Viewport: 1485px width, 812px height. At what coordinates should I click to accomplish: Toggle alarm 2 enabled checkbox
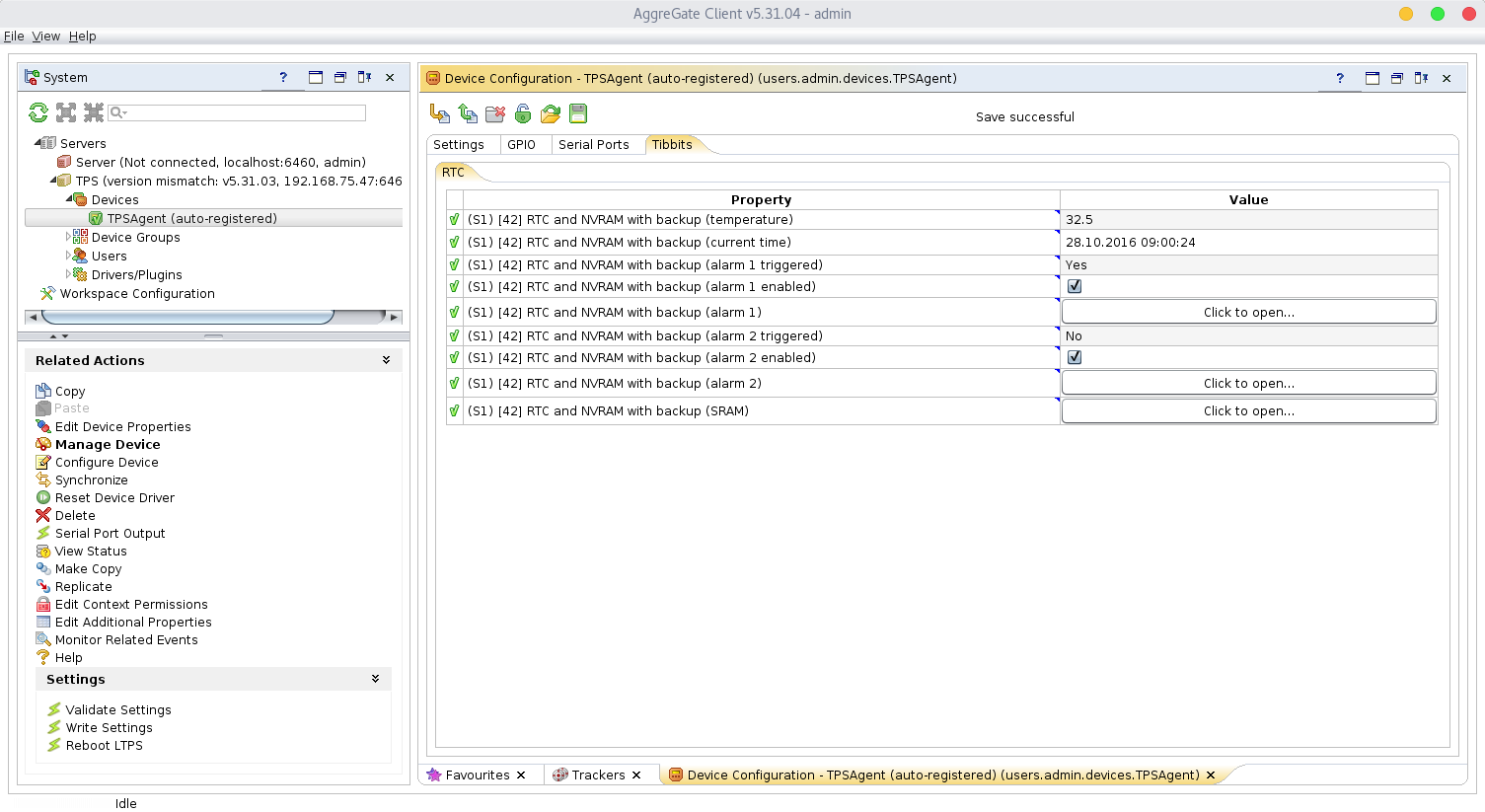point(1075,357)
